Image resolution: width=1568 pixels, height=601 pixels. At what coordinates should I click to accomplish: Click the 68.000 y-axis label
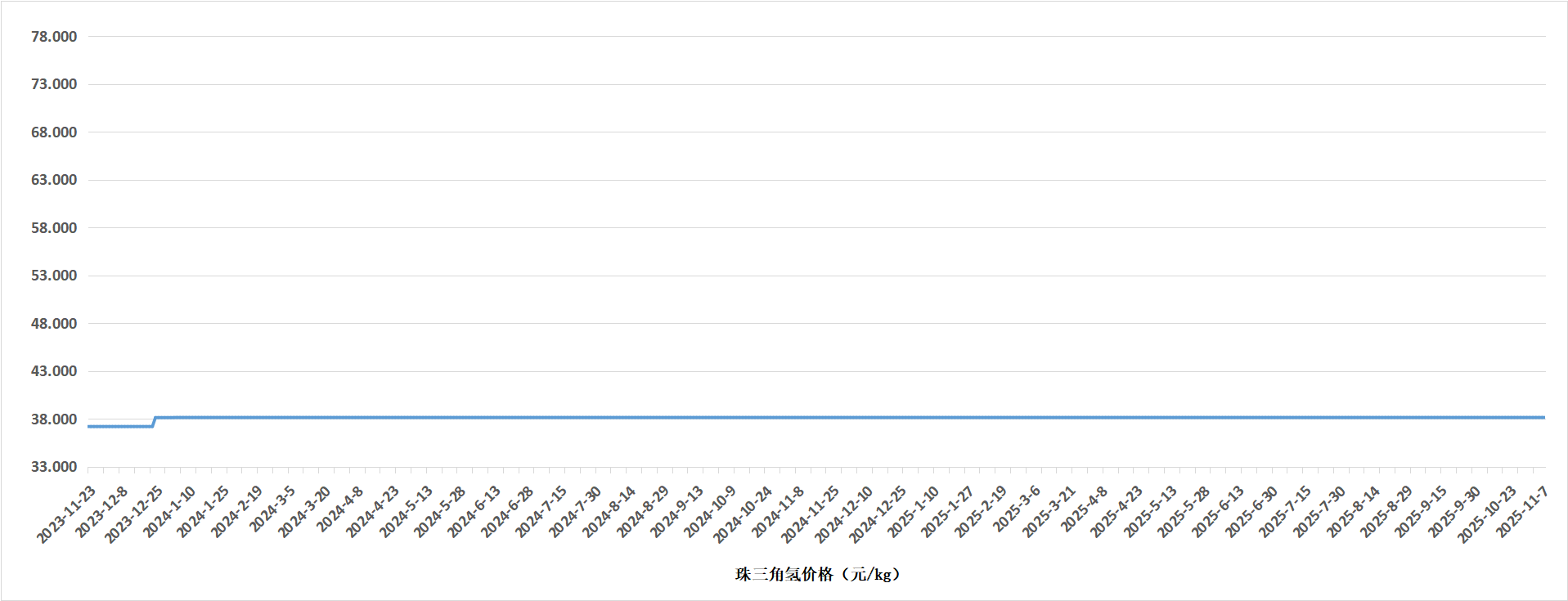point(54,132)
